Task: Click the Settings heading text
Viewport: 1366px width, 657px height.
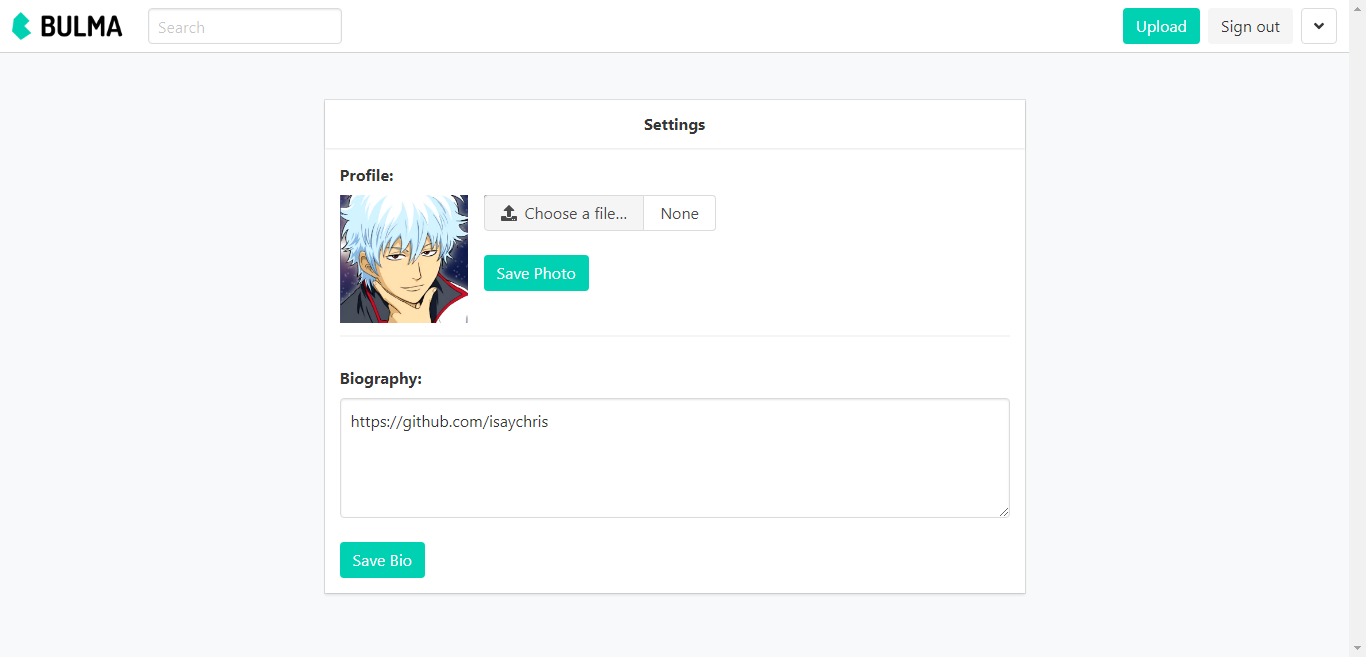Action: click(x=675, y=125)
